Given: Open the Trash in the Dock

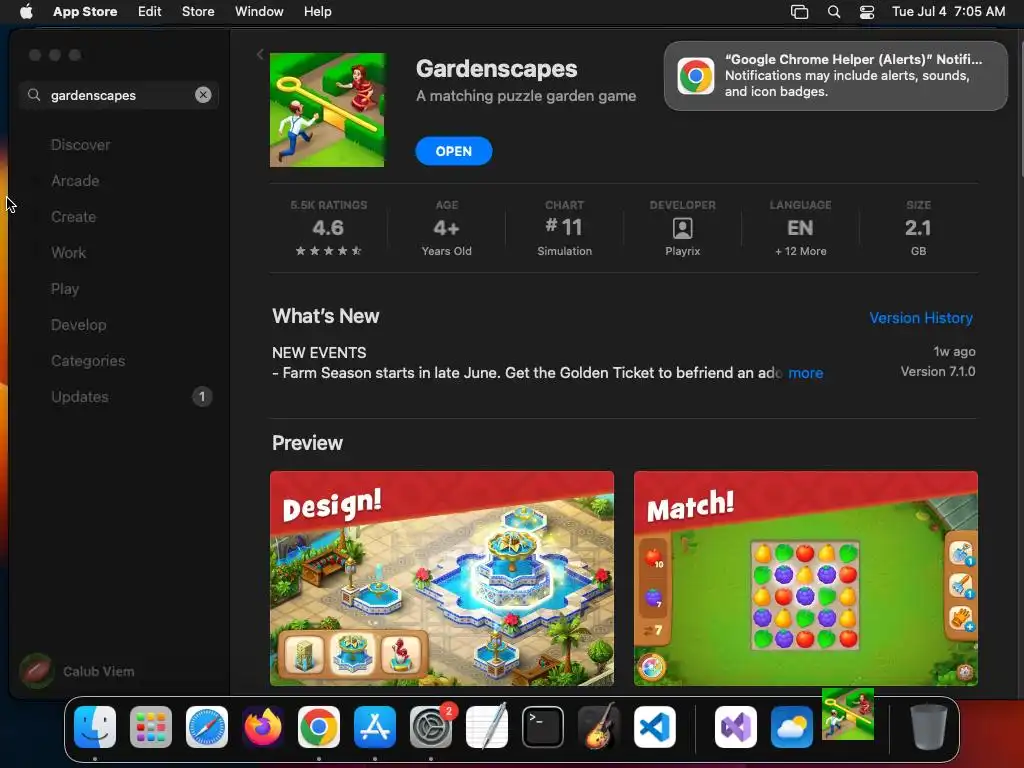Looking at the screenshot, I should click(929, 727).
